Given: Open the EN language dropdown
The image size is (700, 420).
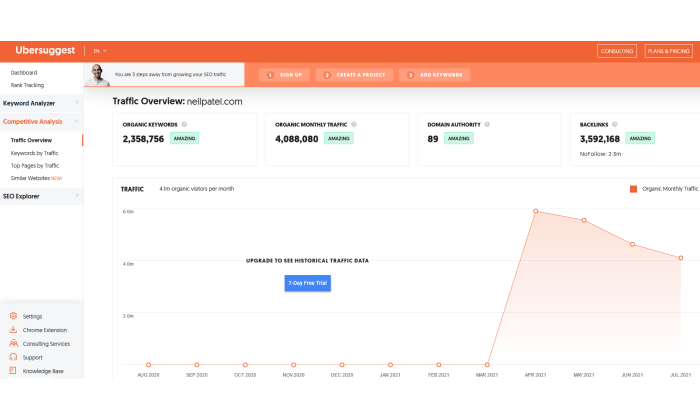Looking at the screenshot, I should coord(100,51).
